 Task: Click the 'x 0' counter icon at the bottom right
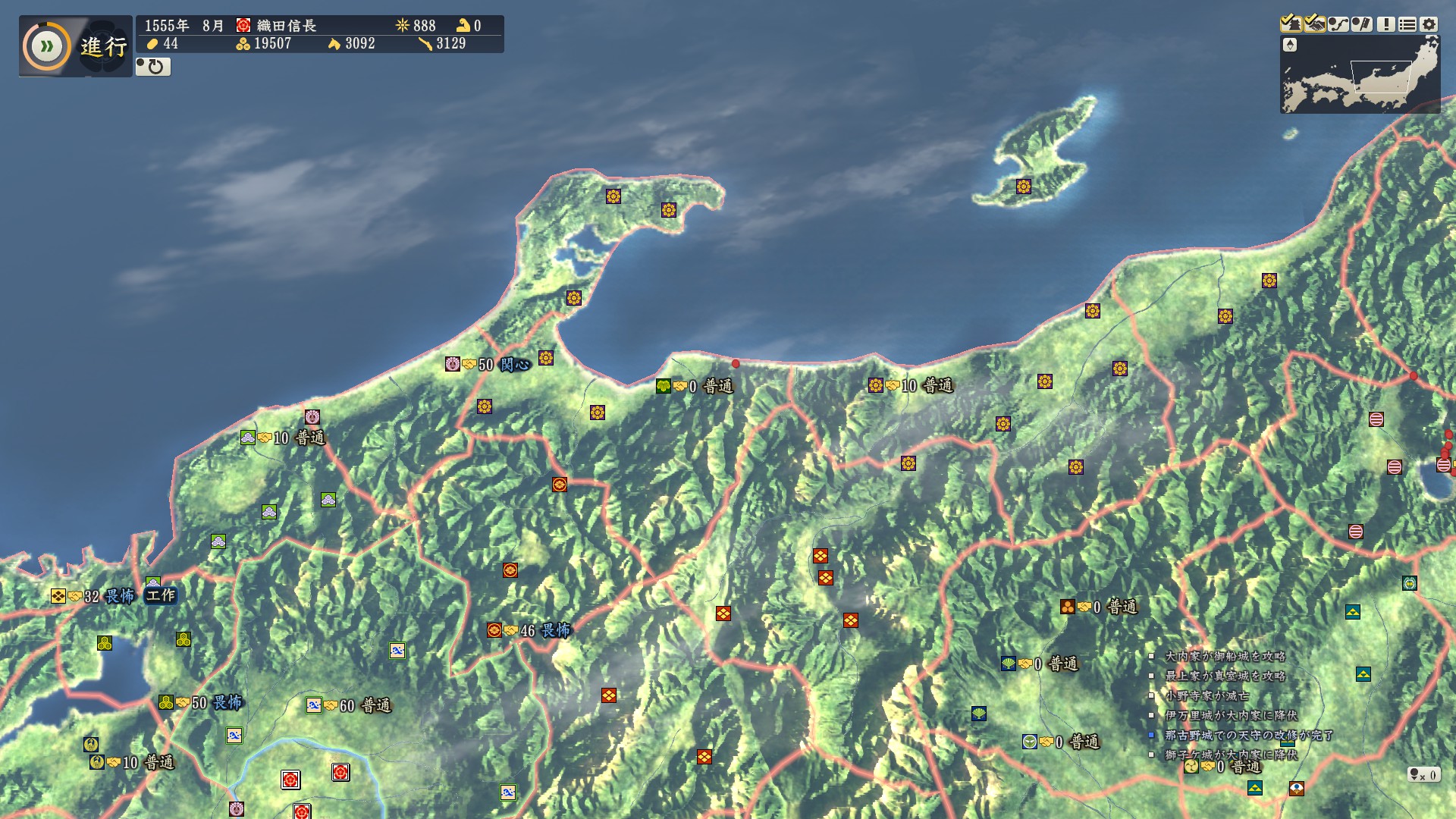coord(1423,774)
